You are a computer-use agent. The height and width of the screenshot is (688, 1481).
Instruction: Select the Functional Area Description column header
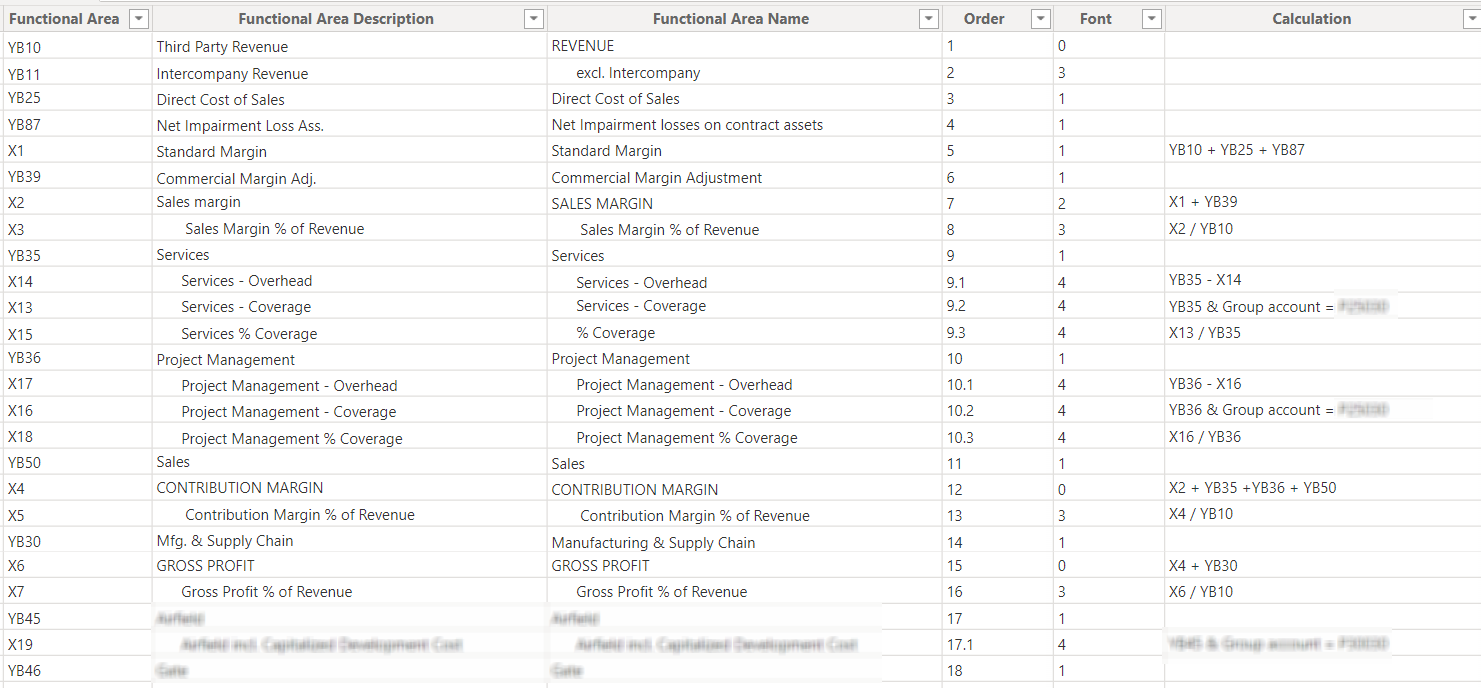coord(336,19)
